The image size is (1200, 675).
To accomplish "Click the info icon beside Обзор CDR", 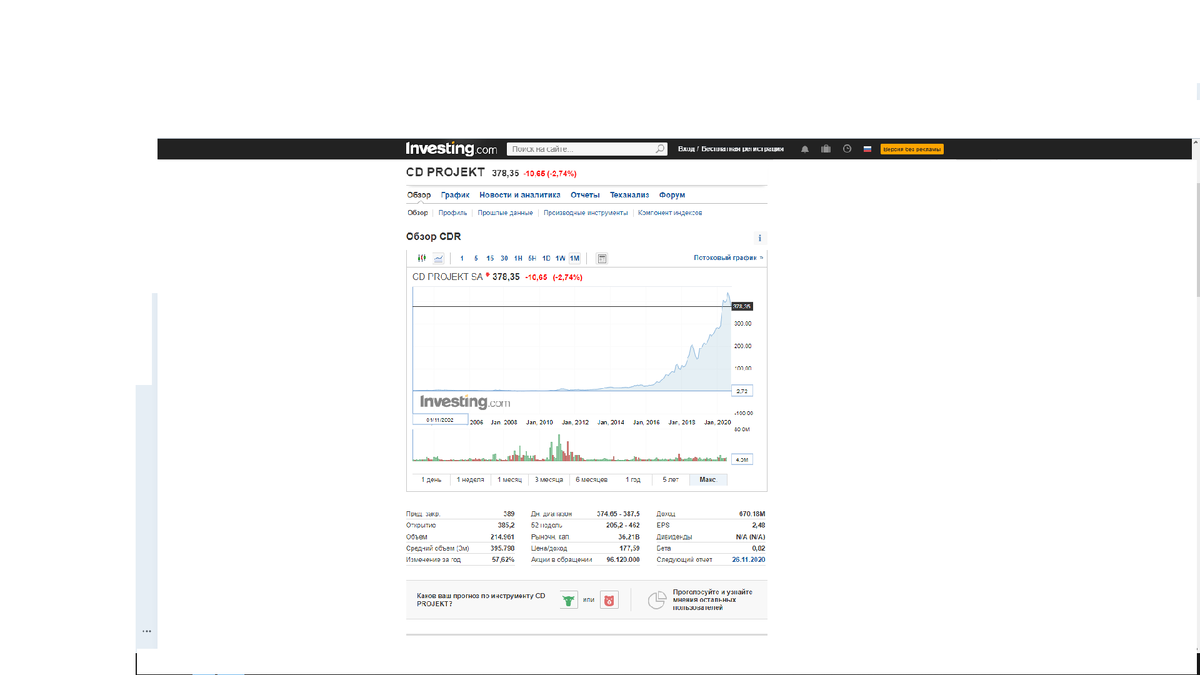I will (x=760, y=238).
